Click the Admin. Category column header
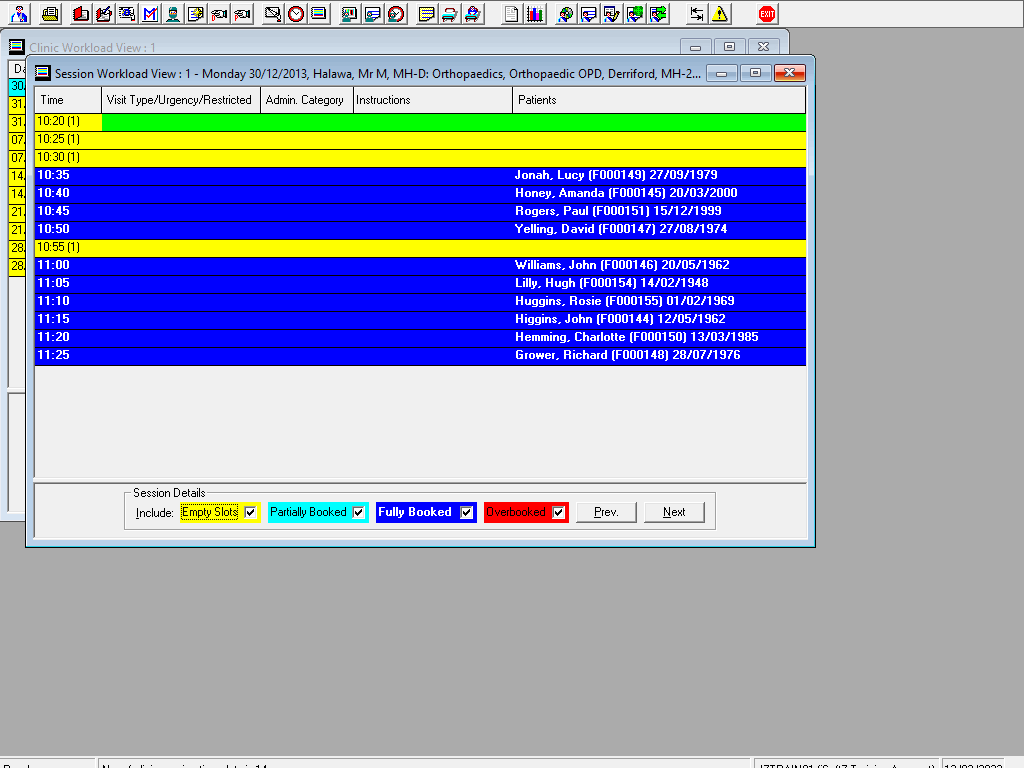The height and width of the screenshot is (768, 1024). (307, 100)
